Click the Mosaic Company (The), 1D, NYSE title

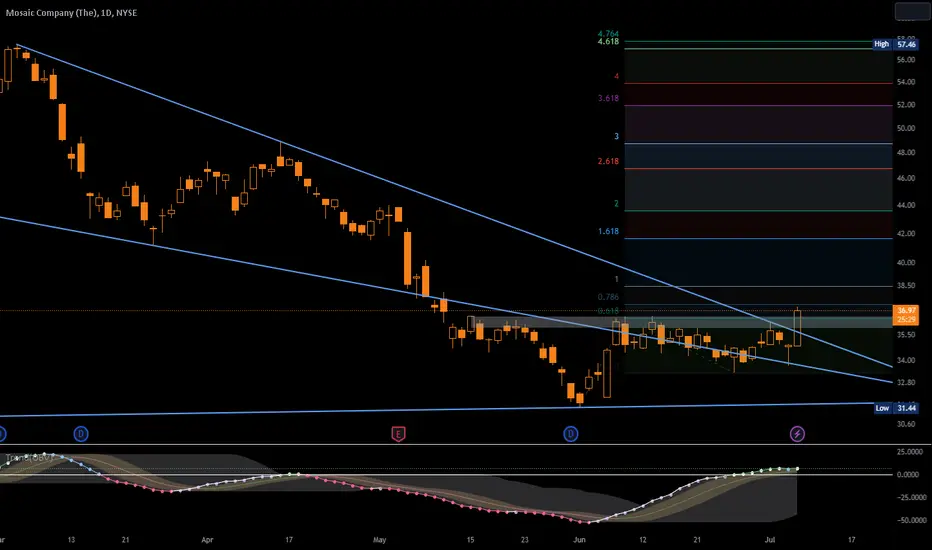pos(71,12)
